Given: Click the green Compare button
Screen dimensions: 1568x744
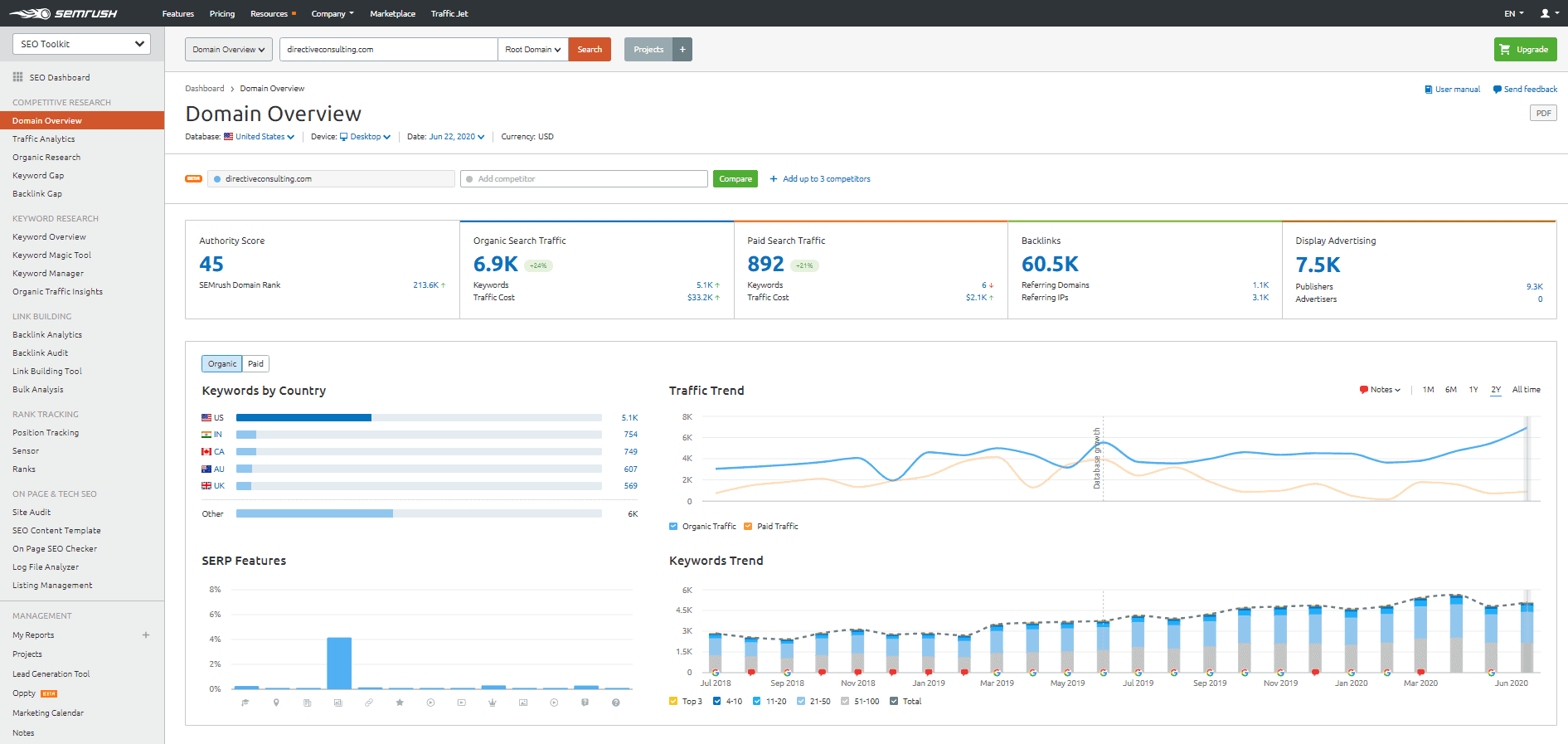Looking at the screenshot, I should coord(735,179).
